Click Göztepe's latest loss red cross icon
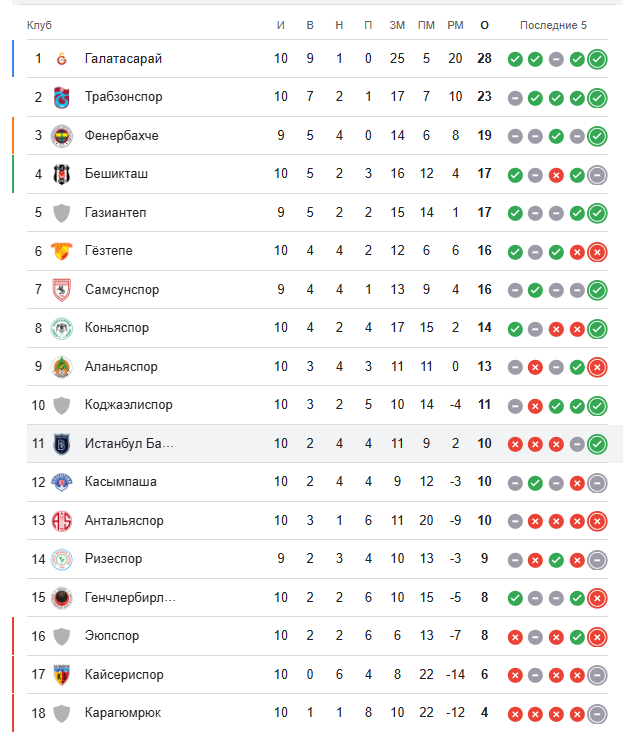The image size is (626, 747). tap(598, 251)
